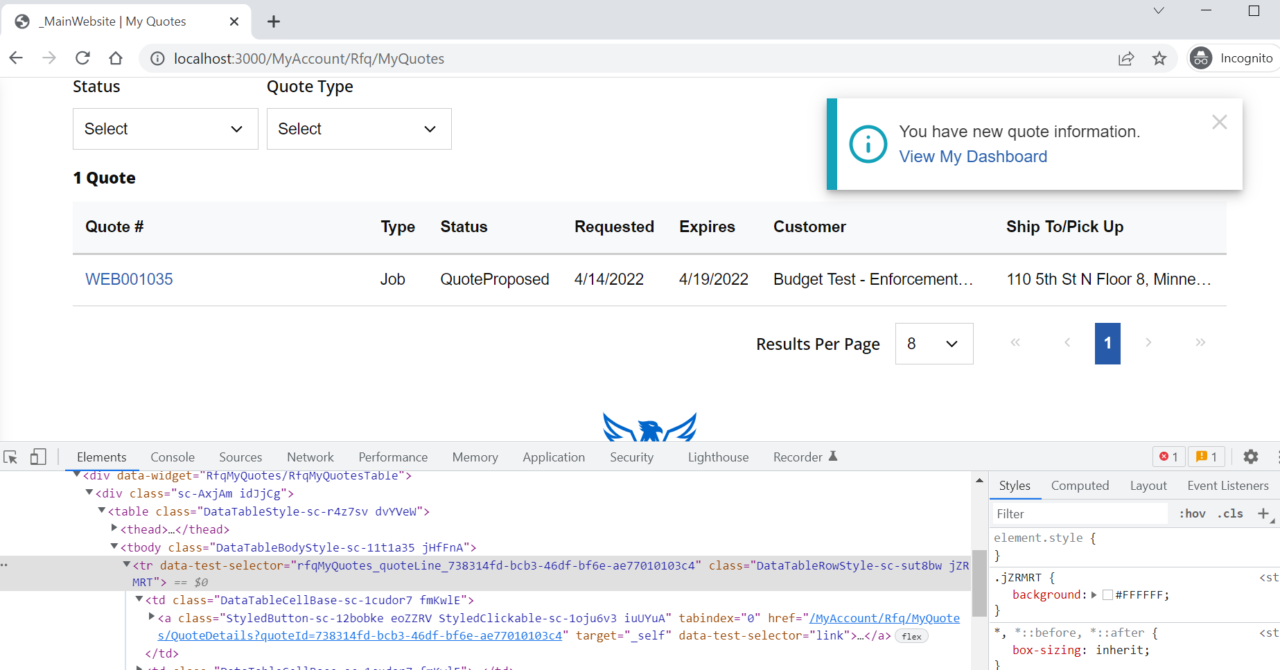Collapse the RfqMyQuotesTable div node
The height and width of the screenshot is (670, 1280).
77,476
